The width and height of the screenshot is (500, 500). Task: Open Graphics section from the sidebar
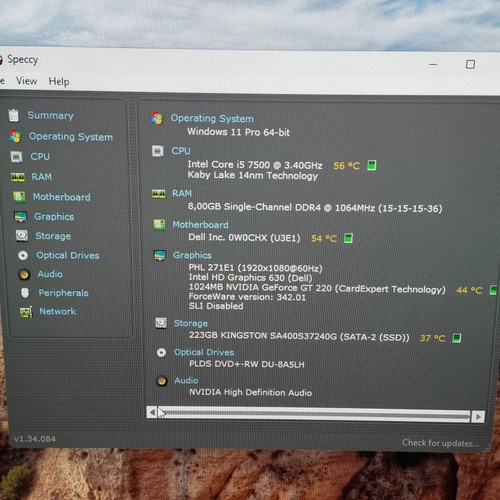click(54, 217)
